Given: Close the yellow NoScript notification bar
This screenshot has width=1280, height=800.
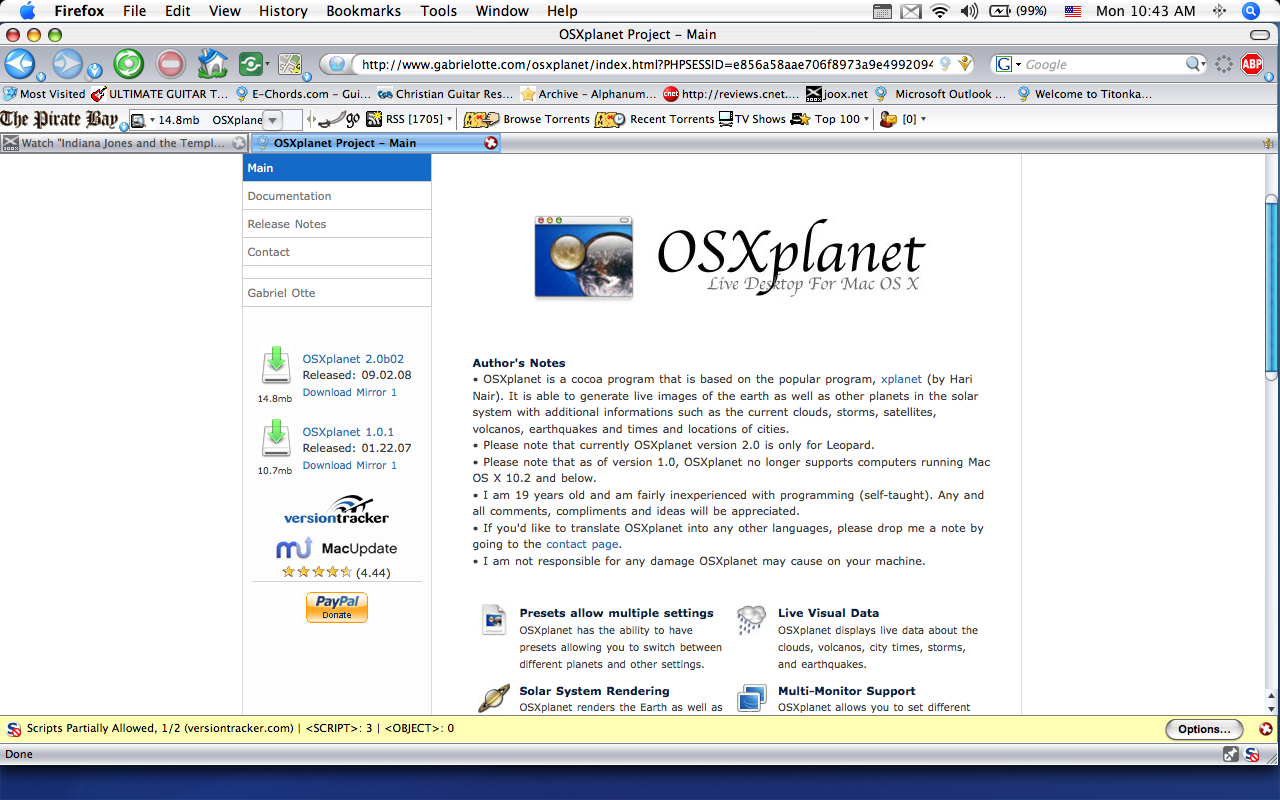Looking at the screenshot, I should coord(1266,729).
